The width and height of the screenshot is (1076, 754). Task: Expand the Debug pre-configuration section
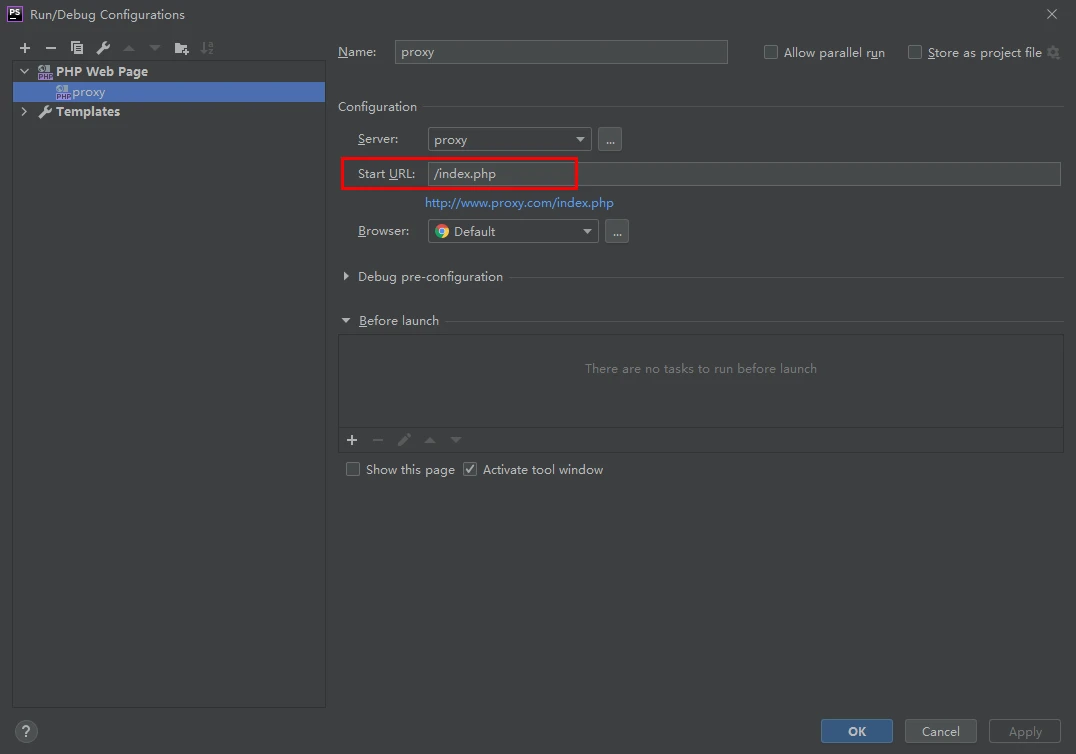point(347,277)
